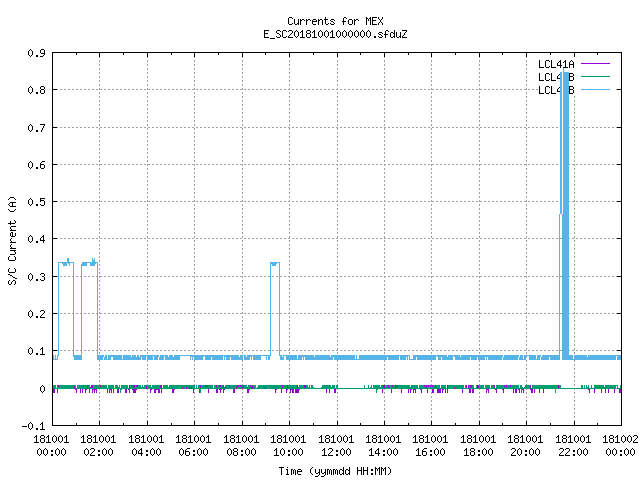Screen dimensions: 640x480
Task: Click the y-axis label 'S/C Current (A)'
Action: tap(12, 240)
